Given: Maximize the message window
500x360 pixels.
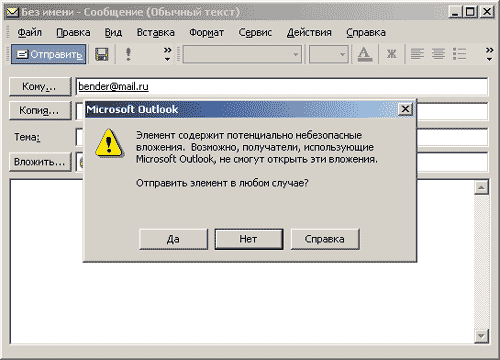Looking at the screenshot, I should coord(470,12).
